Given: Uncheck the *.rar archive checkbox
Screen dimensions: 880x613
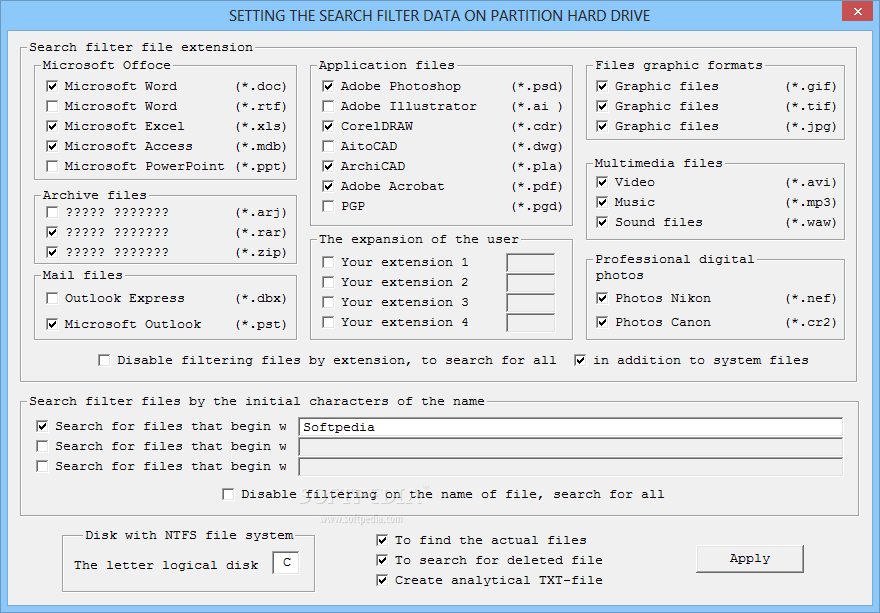Looking at the screenshot, I should click(x=52, y=232).
